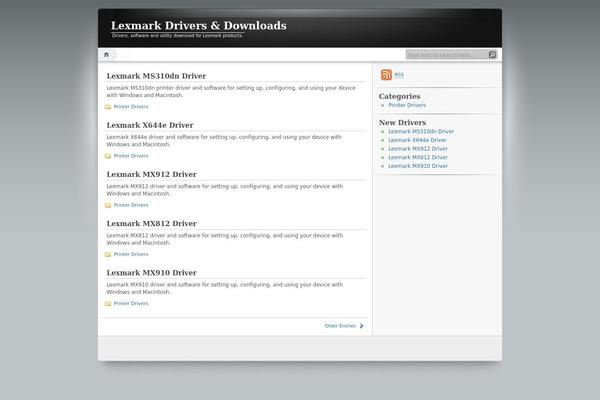This screenshot has width=600, height=400.
Task: Click Printer Drivers link under MS310dn post
Action: pos(131,107)
